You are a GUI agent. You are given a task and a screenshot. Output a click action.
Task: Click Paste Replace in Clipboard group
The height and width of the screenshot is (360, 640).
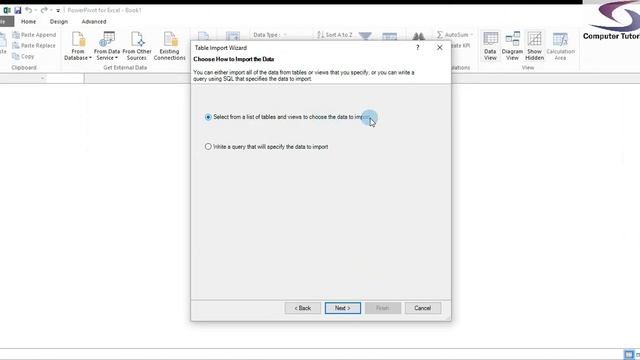pos(34,46)
